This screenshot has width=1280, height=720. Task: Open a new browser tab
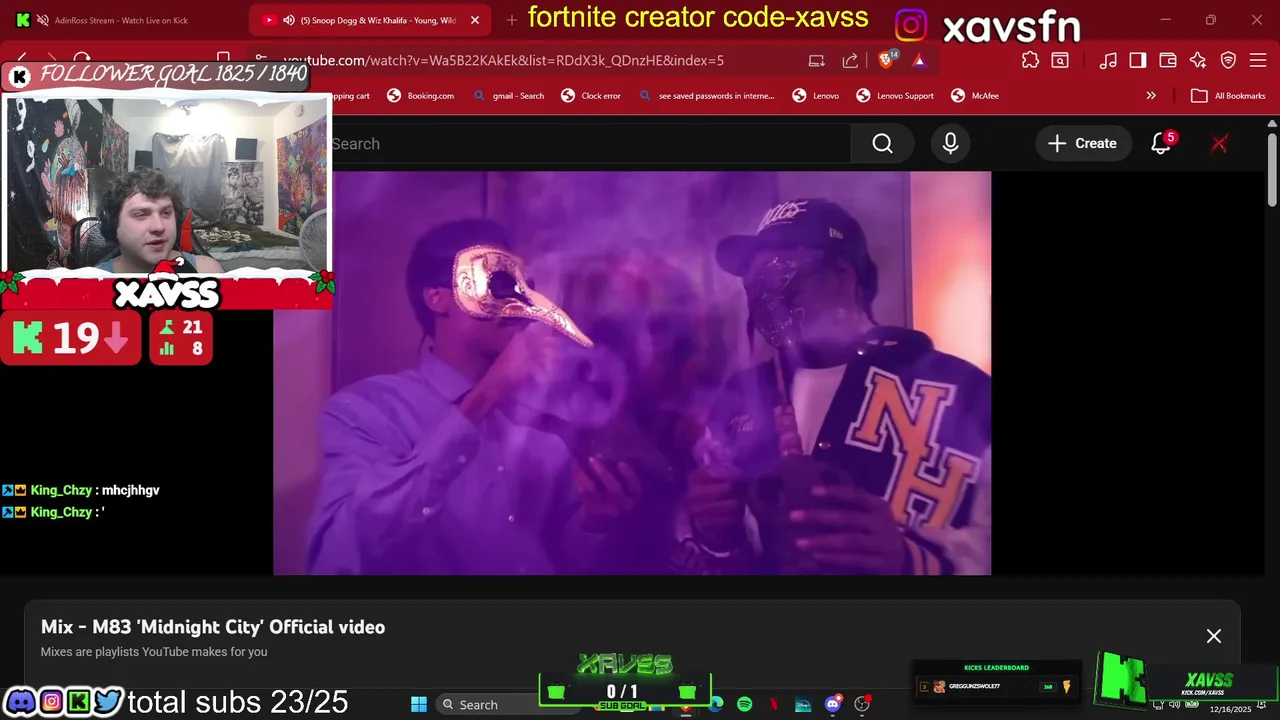click(512, 20)
